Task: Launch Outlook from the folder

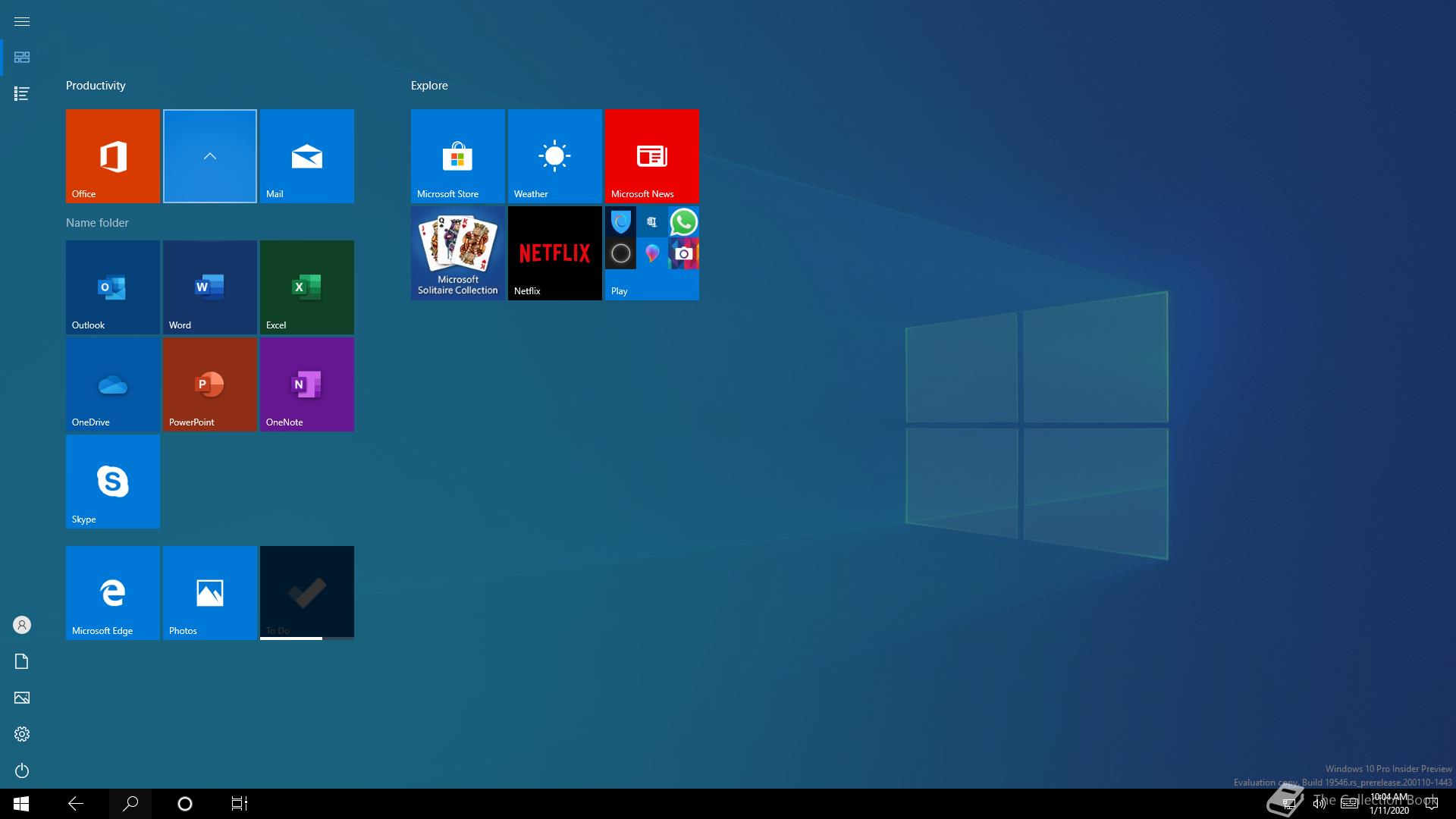Action: click(x=113, y=287)
